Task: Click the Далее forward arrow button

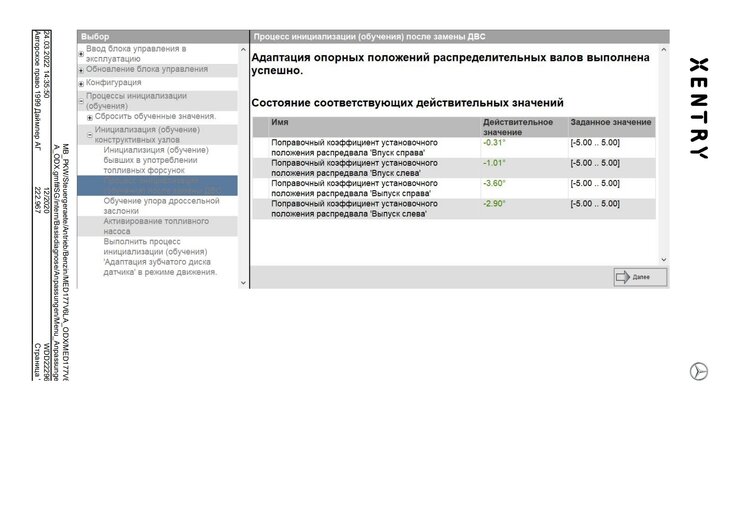Action: click(x=640, y=277)
